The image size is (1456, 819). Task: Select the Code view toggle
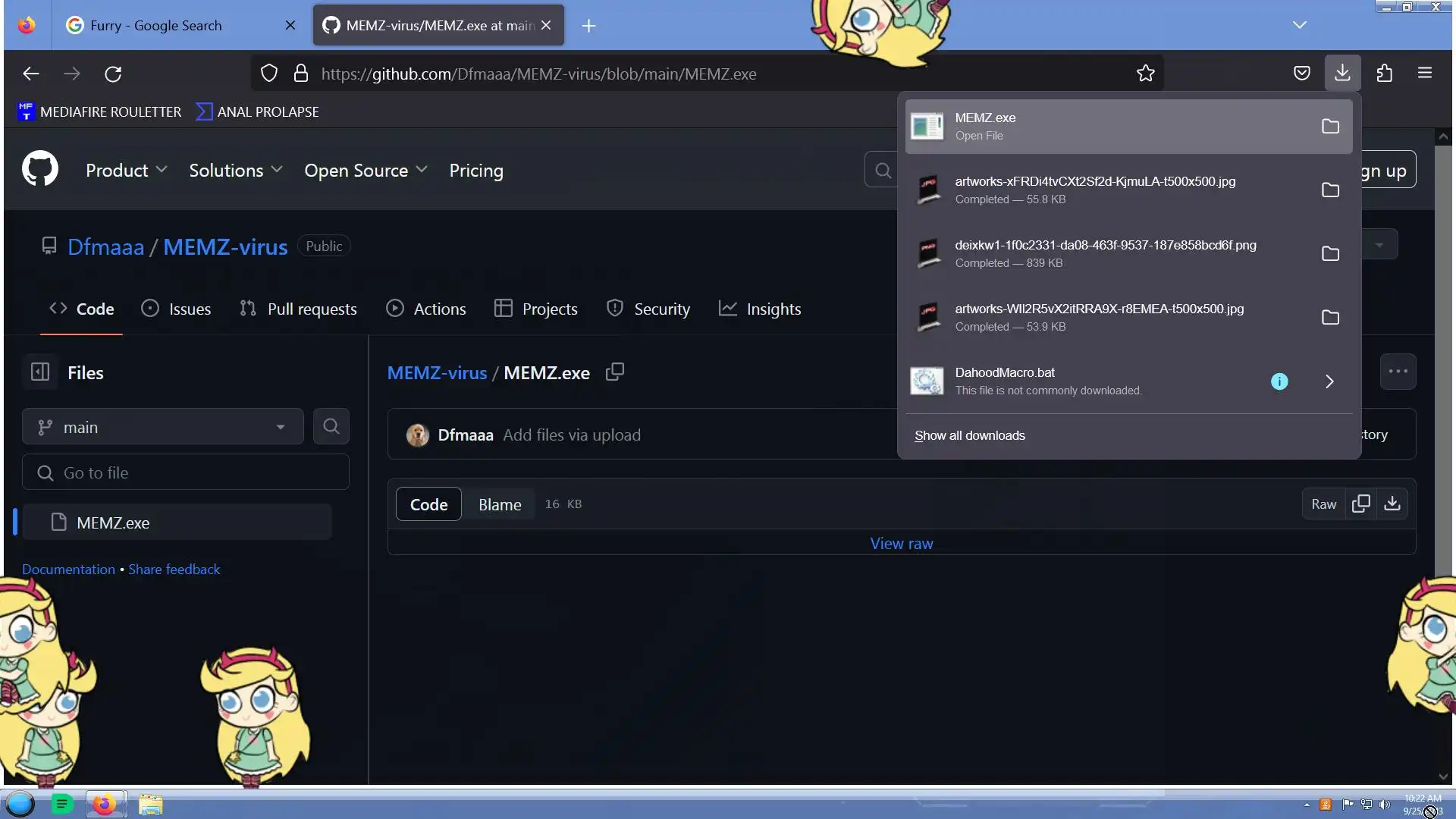[428, 504]
